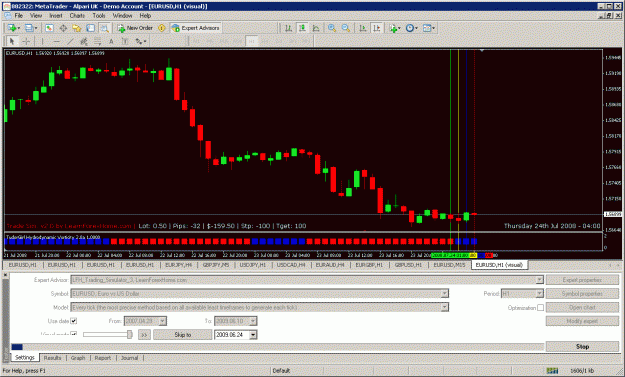Select the text label tool
The height and width of the screenshot is (377, 625).
125,41
